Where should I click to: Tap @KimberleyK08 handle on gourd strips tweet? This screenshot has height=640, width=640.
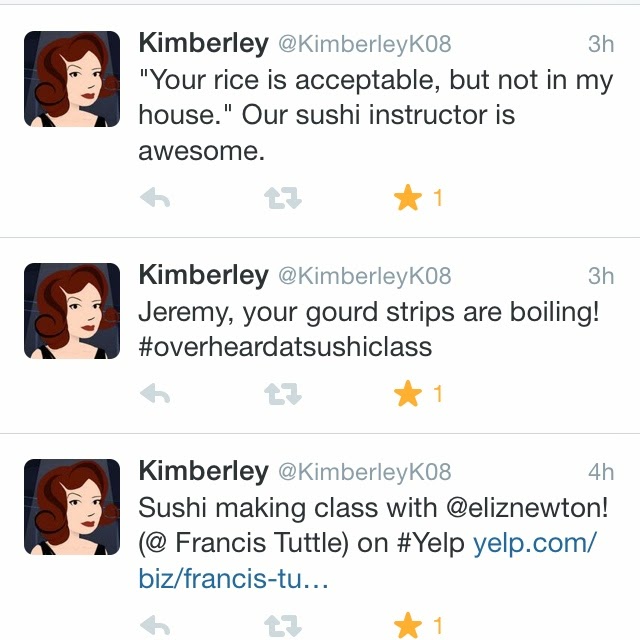364,276
